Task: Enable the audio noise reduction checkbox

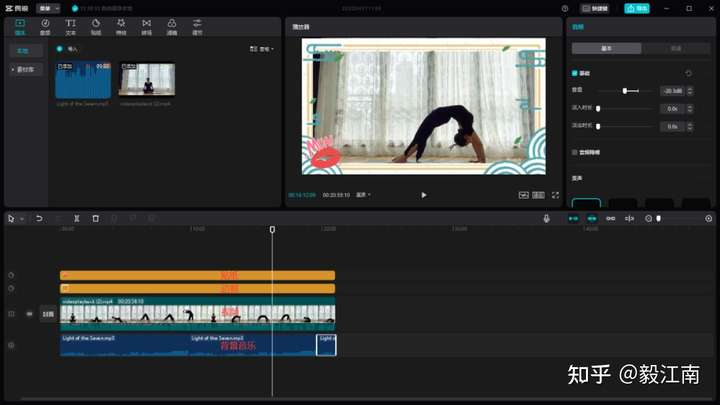Action: point(574,152)
